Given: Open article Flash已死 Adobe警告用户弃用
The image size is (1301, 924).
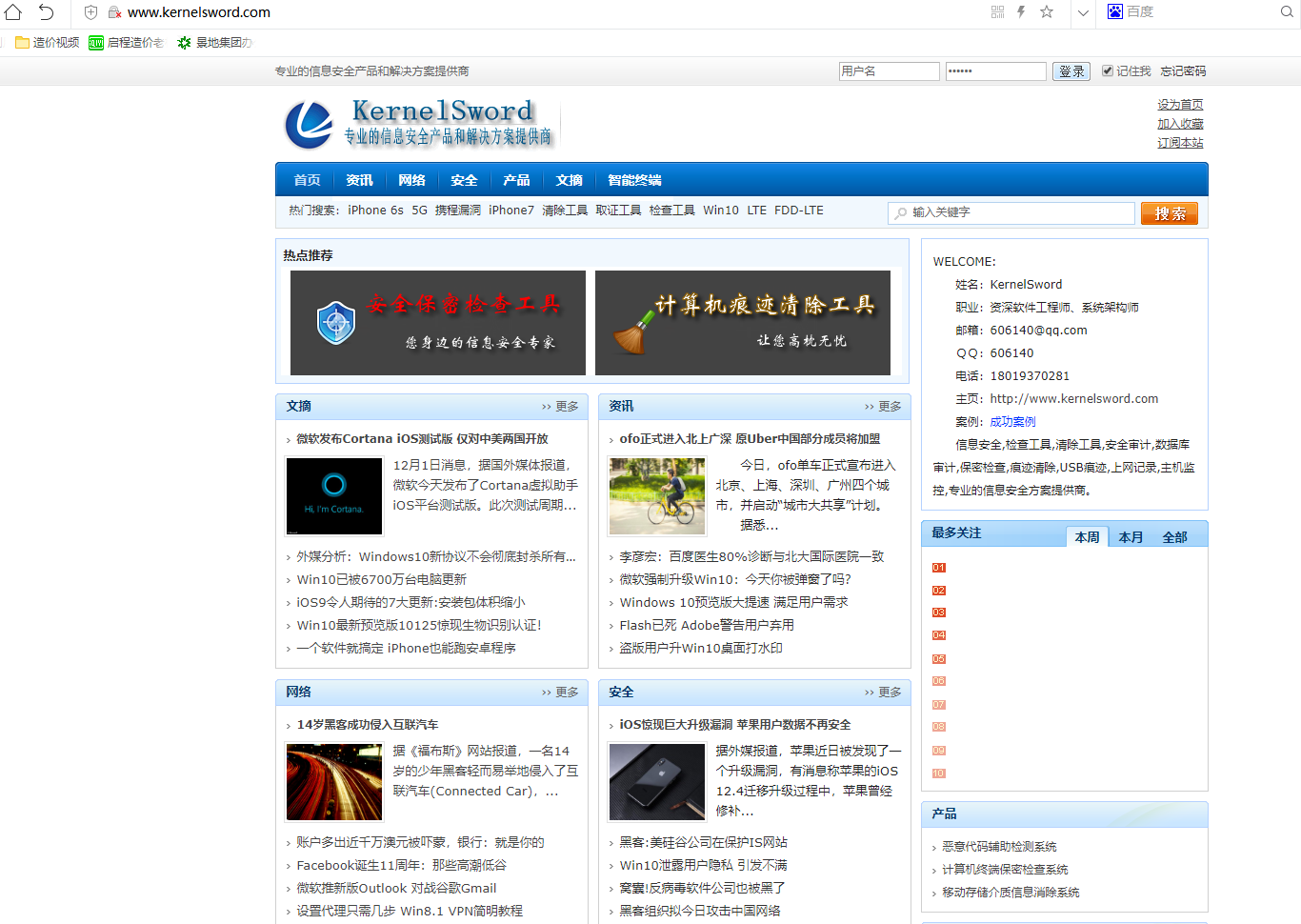Looking at the screenshot, I should (x=707, y=626).
